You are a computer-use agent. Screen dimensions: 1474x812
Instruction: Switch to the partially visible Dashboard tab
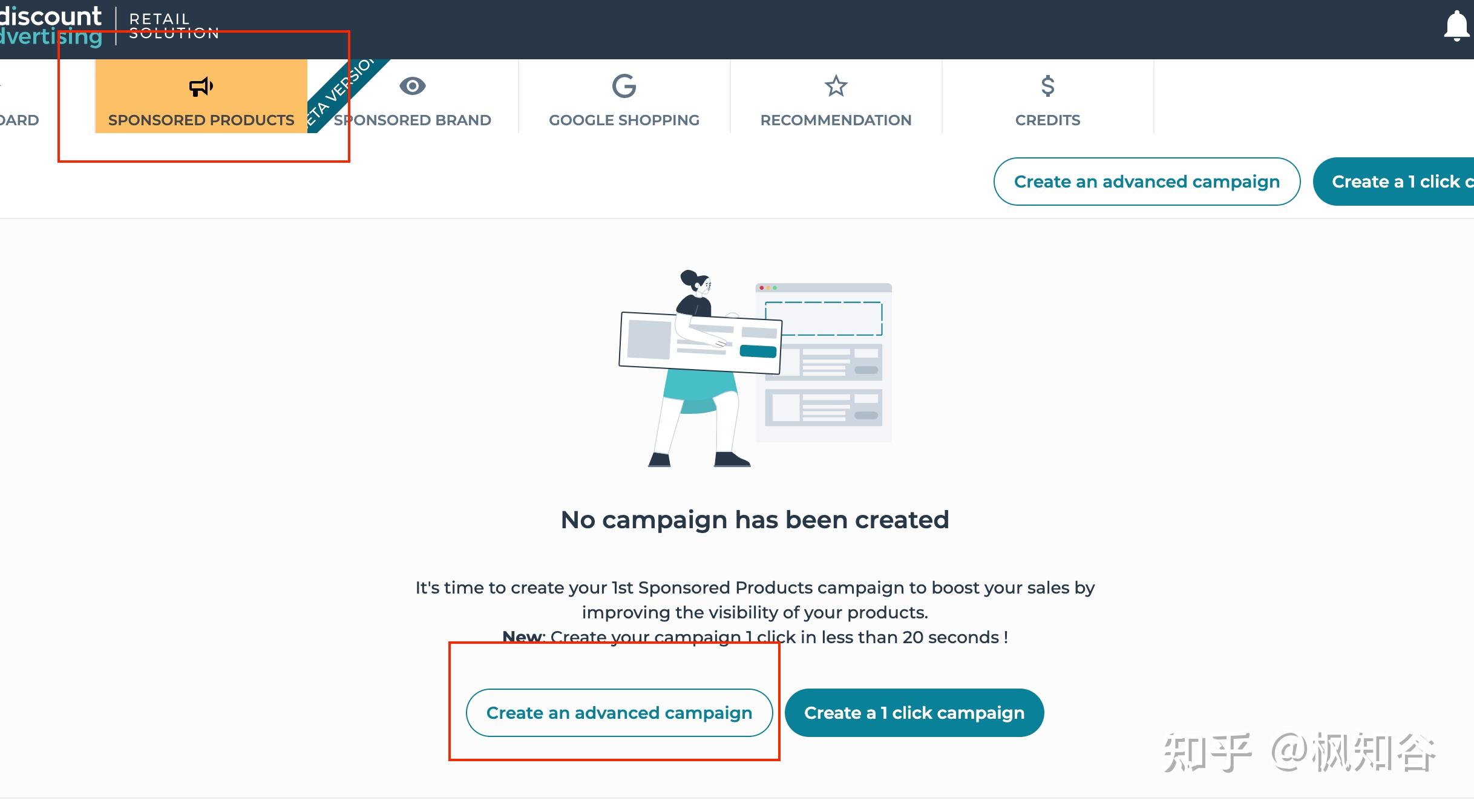19,120
